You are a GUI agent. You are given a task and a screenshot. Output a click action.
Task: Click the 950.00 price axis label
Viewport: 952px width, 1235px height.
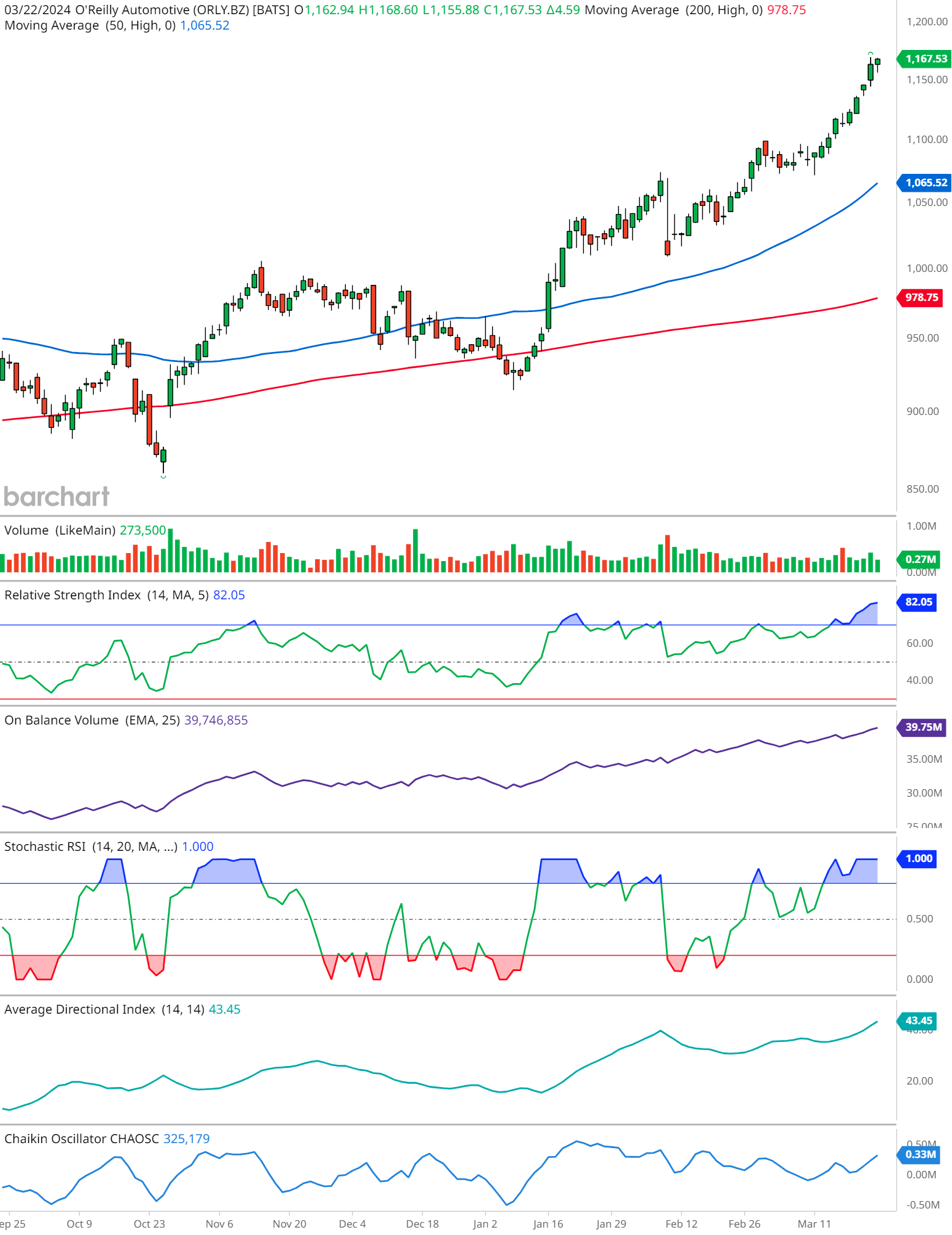(922, 338)
